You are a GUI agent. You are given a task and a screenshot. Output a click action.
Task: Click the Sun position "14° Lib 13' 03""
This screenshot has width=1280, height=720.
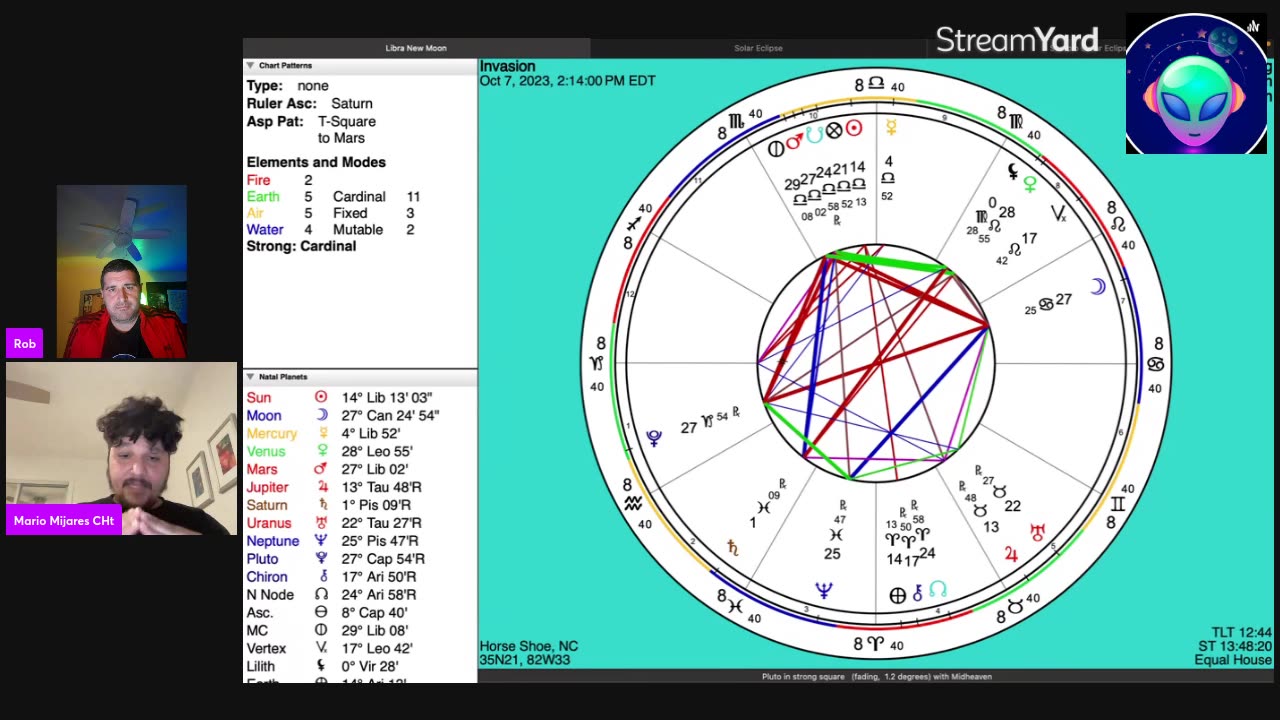point(387,398)
